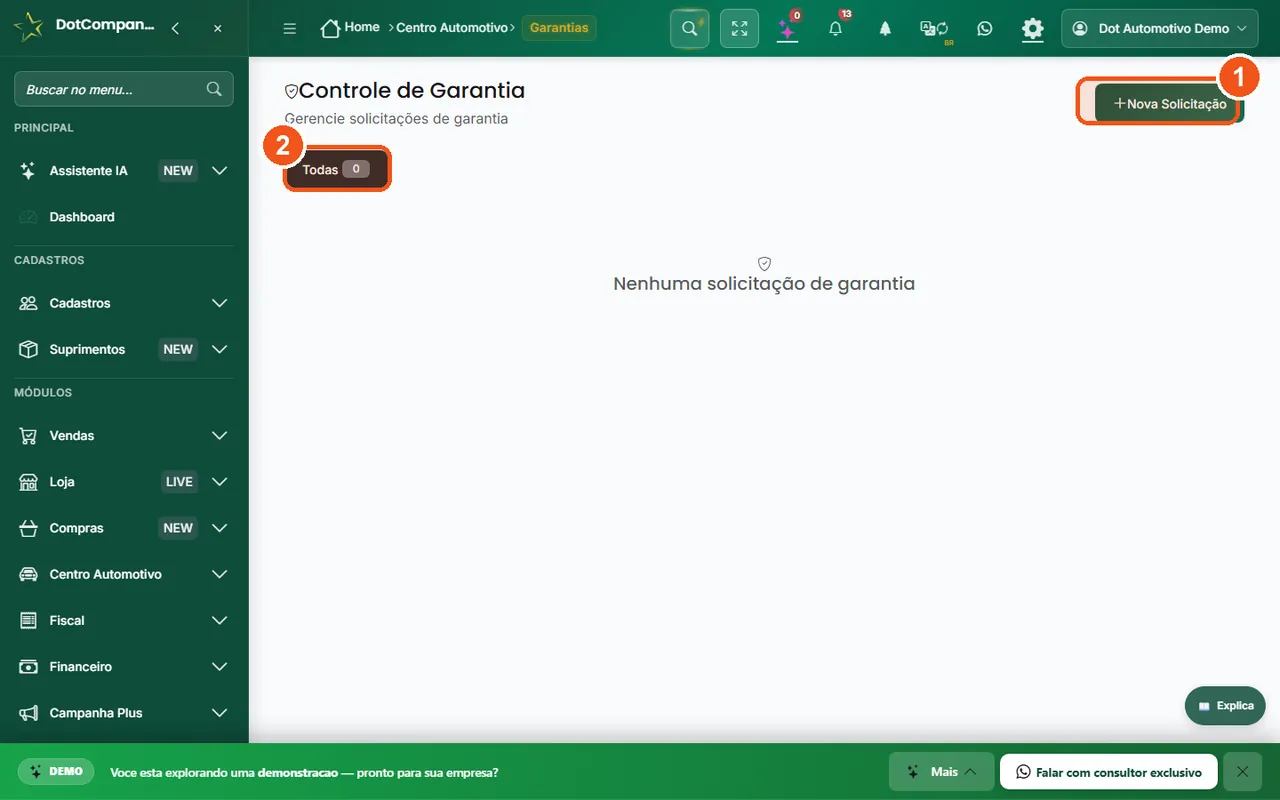Click the LIVE badge beside Loja
Viewport: 1280px width, 800px height.
pos(179,482)
